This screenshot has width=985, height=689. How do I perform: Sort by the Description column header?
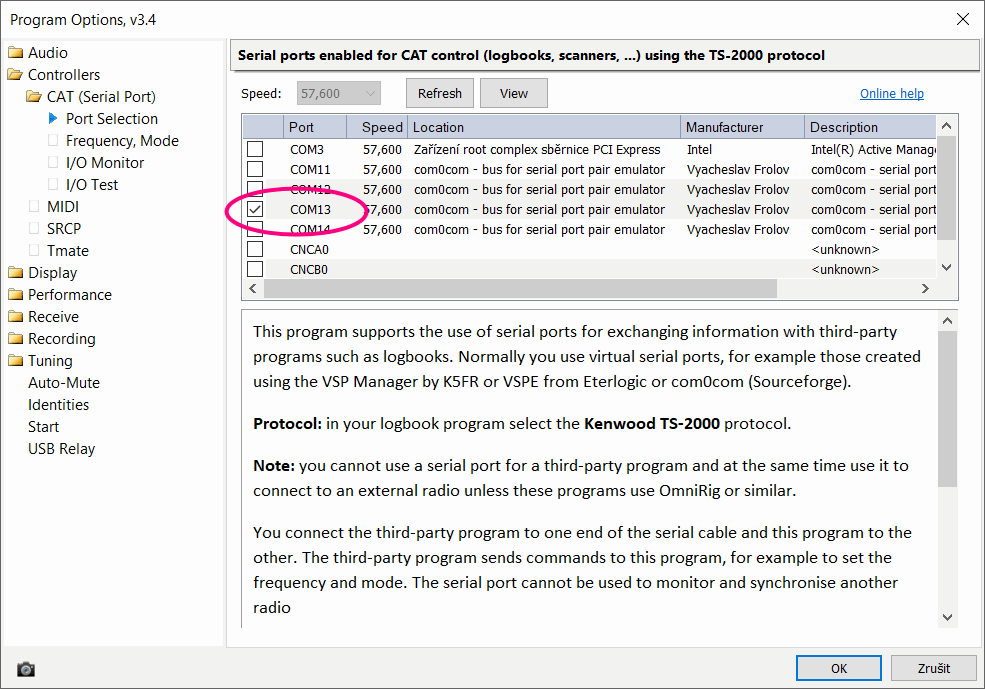tap(871, 127)
